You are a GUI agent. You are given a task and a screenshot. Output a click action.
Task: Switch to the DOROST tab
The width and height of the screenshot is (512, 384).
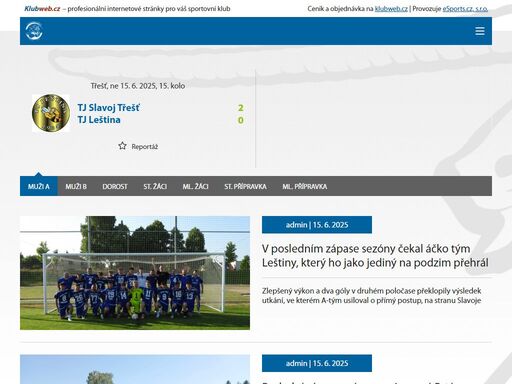tap(115, 186)
